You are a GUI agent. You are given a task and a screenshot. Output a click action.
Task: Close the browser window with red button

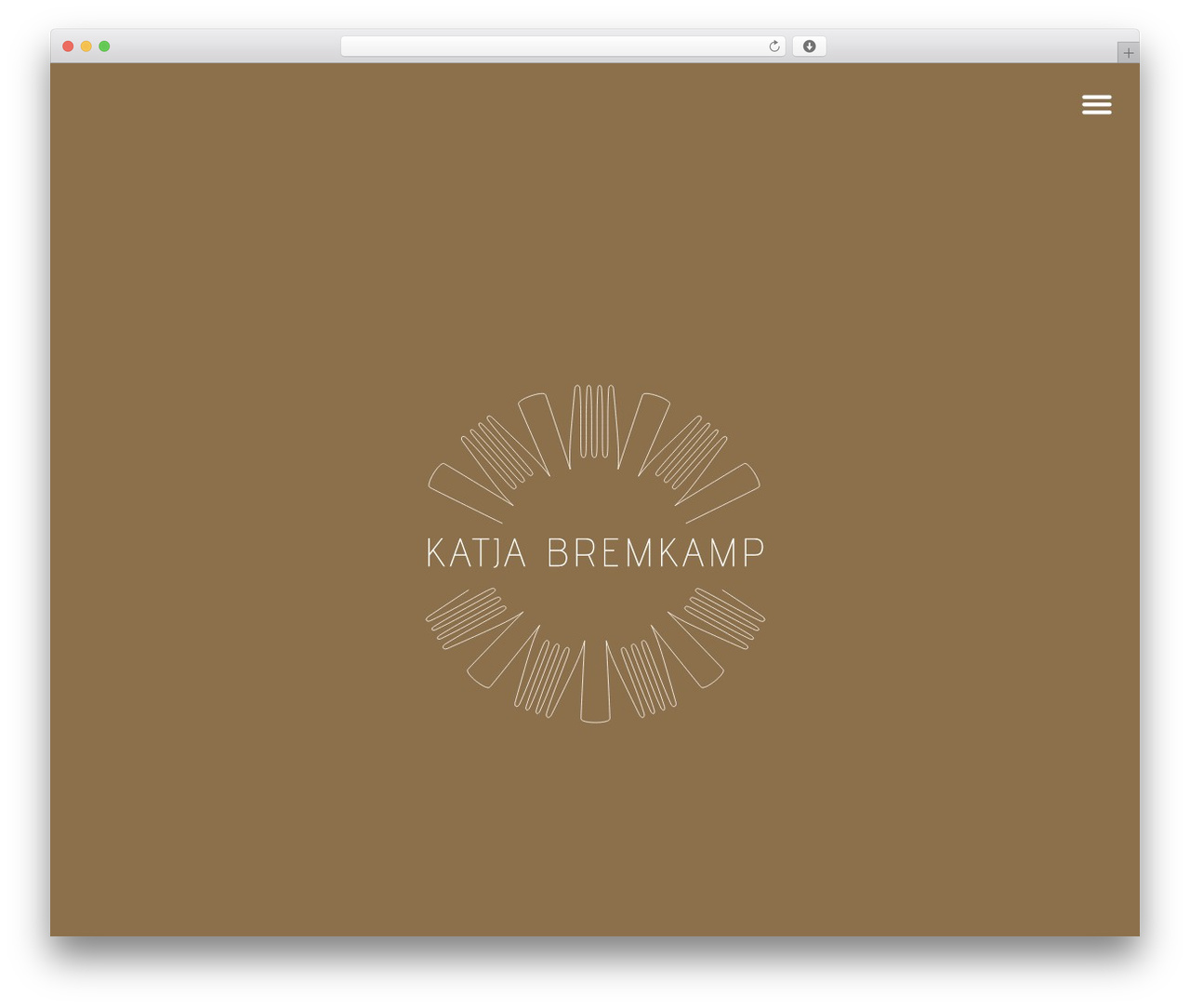[68, 46]
